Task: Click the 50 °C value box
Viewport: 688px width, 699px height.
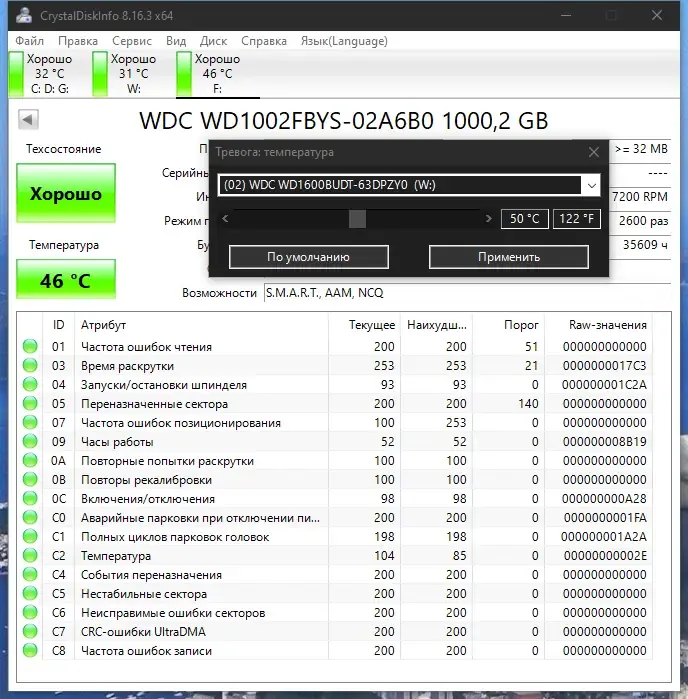Action: click(524, 219)
